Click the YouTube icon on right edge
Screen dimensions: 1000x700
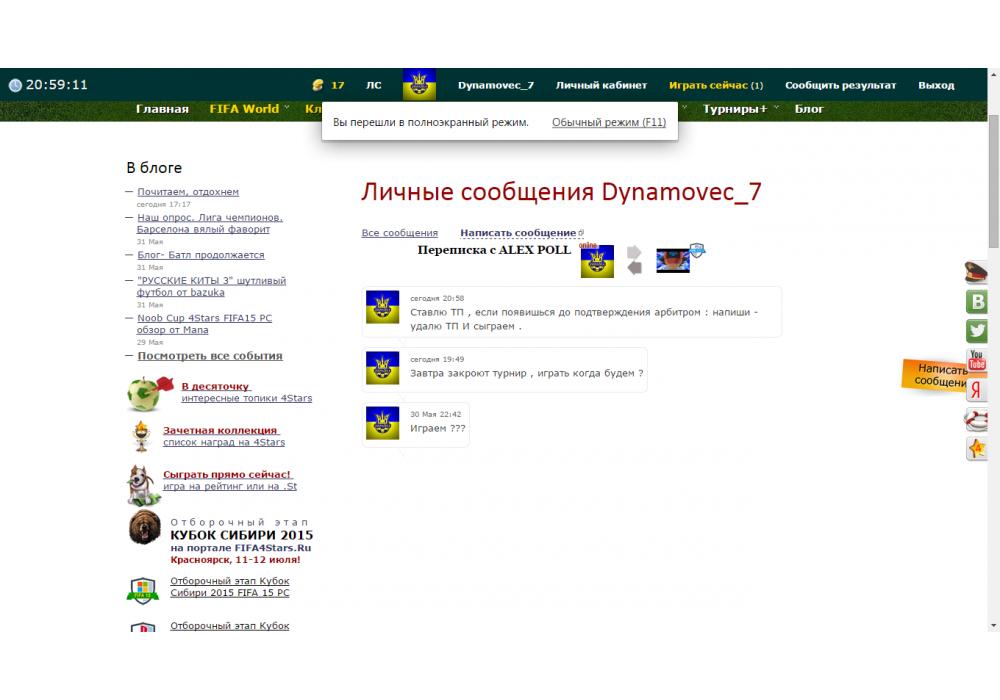[x=977, y=361]
